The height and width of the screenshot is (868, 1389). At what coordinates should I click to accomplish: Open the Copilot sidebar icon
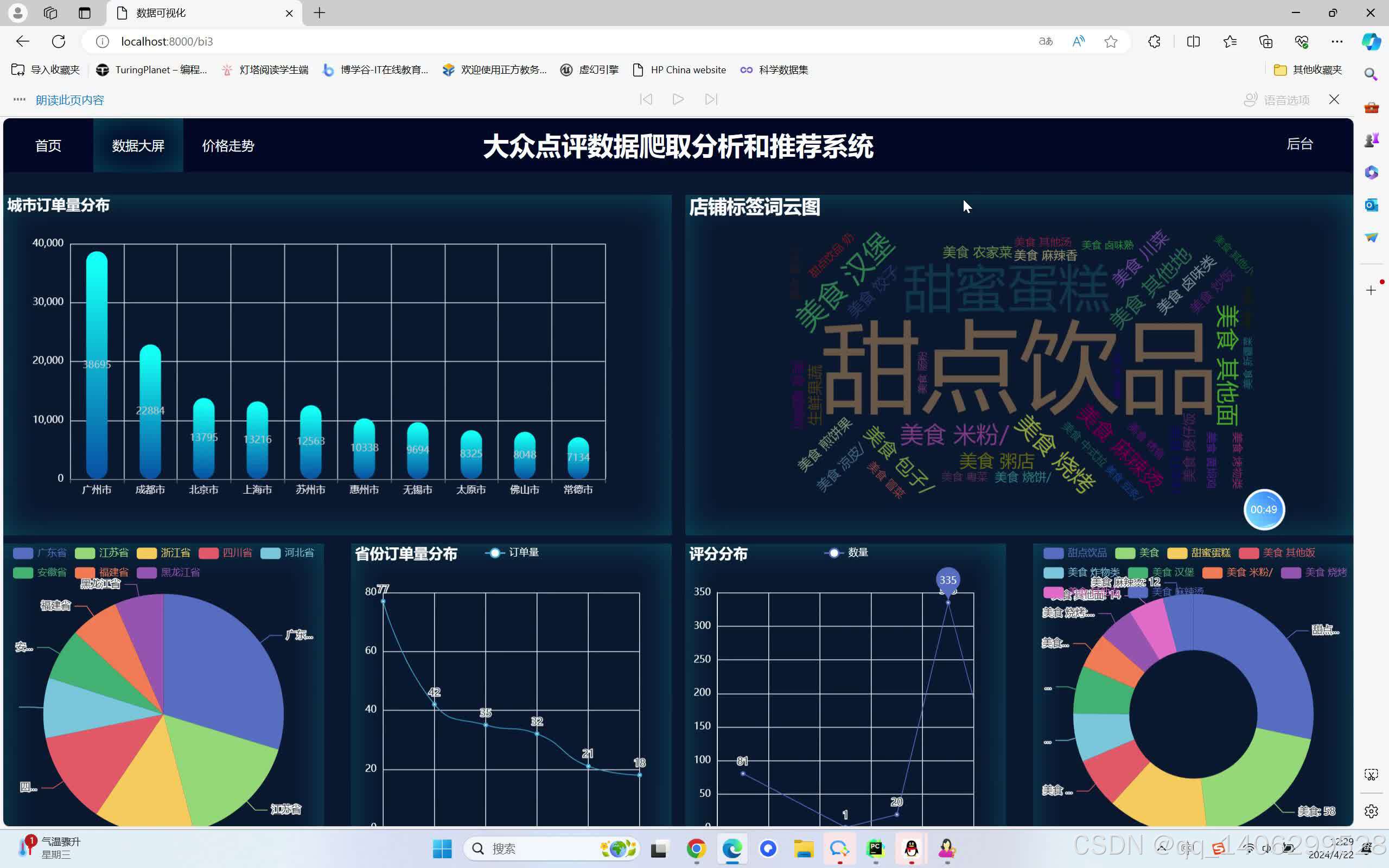1371,41
